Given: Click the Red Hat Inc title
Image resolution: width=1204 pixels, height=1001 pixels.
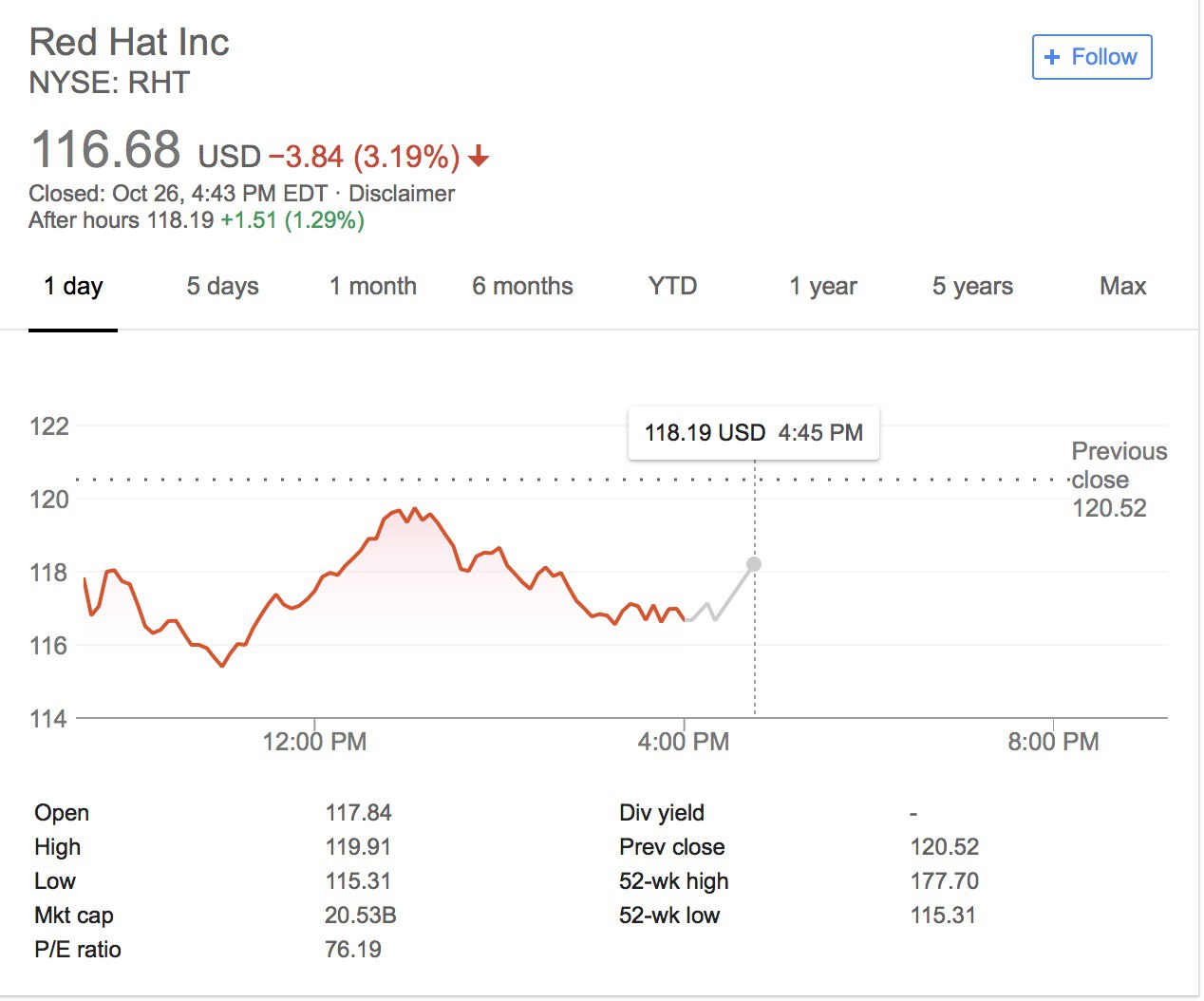Looking at the screenshot, I should coord(129,43).
